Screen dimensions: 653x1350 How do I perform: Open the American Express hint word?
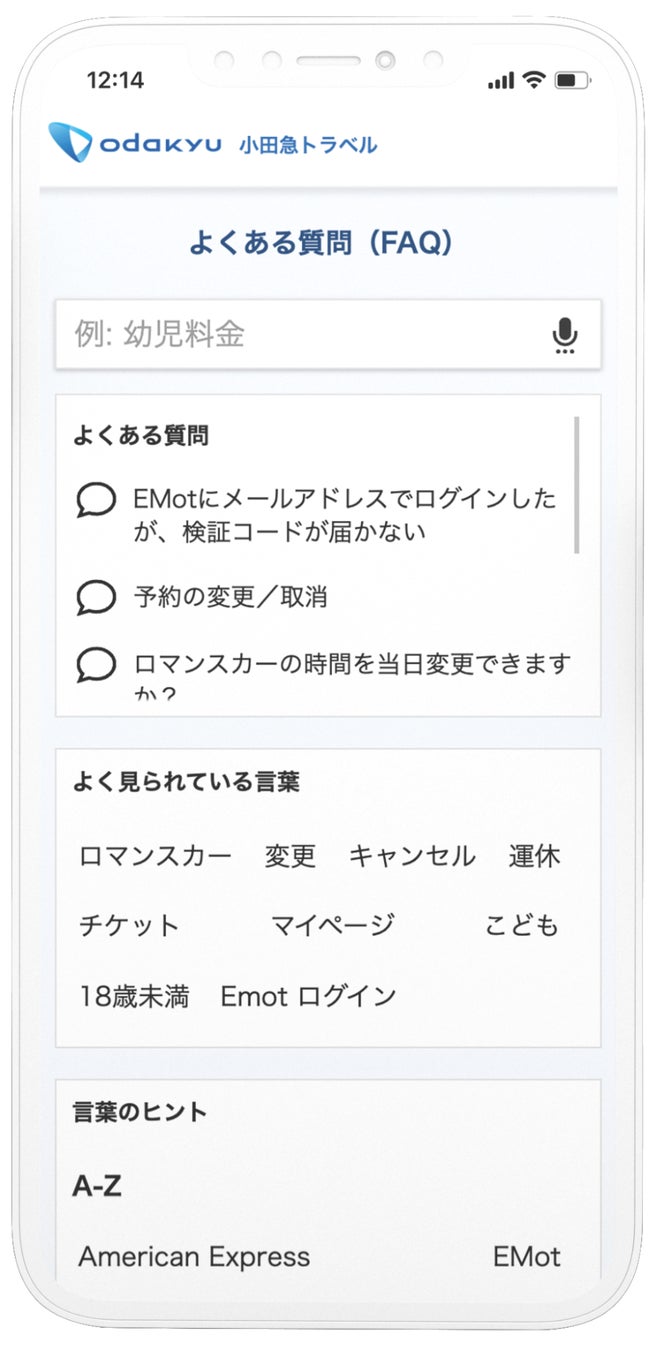point(194,1256)
